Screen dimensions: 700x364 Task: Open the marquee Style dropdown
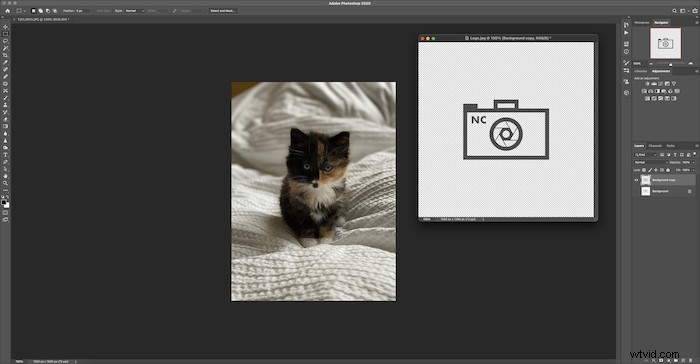(134, 11)
